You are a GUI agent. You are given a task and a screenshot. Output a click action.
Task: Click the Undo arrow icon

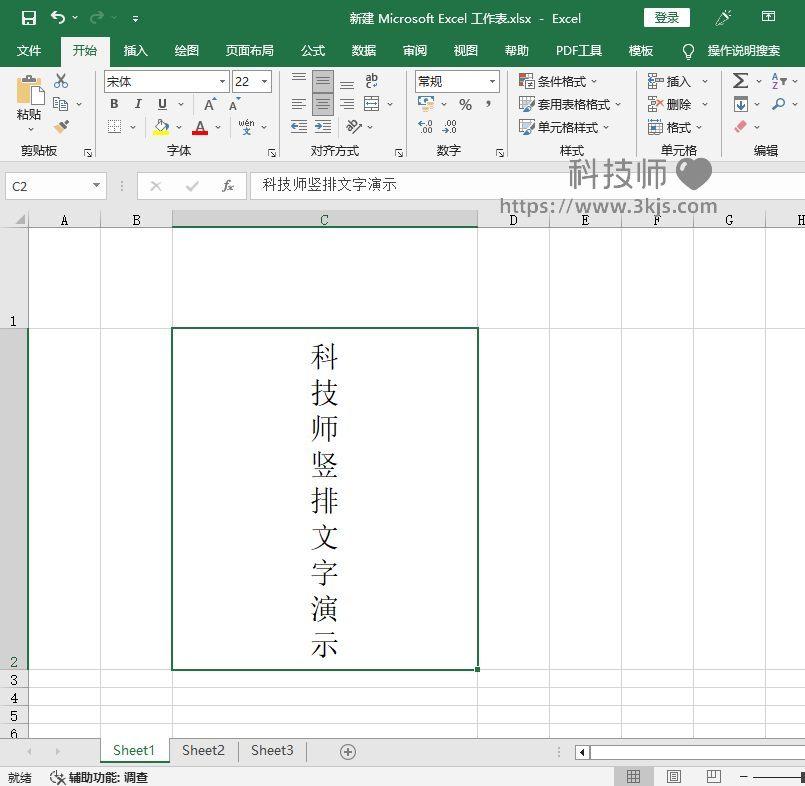58,18
